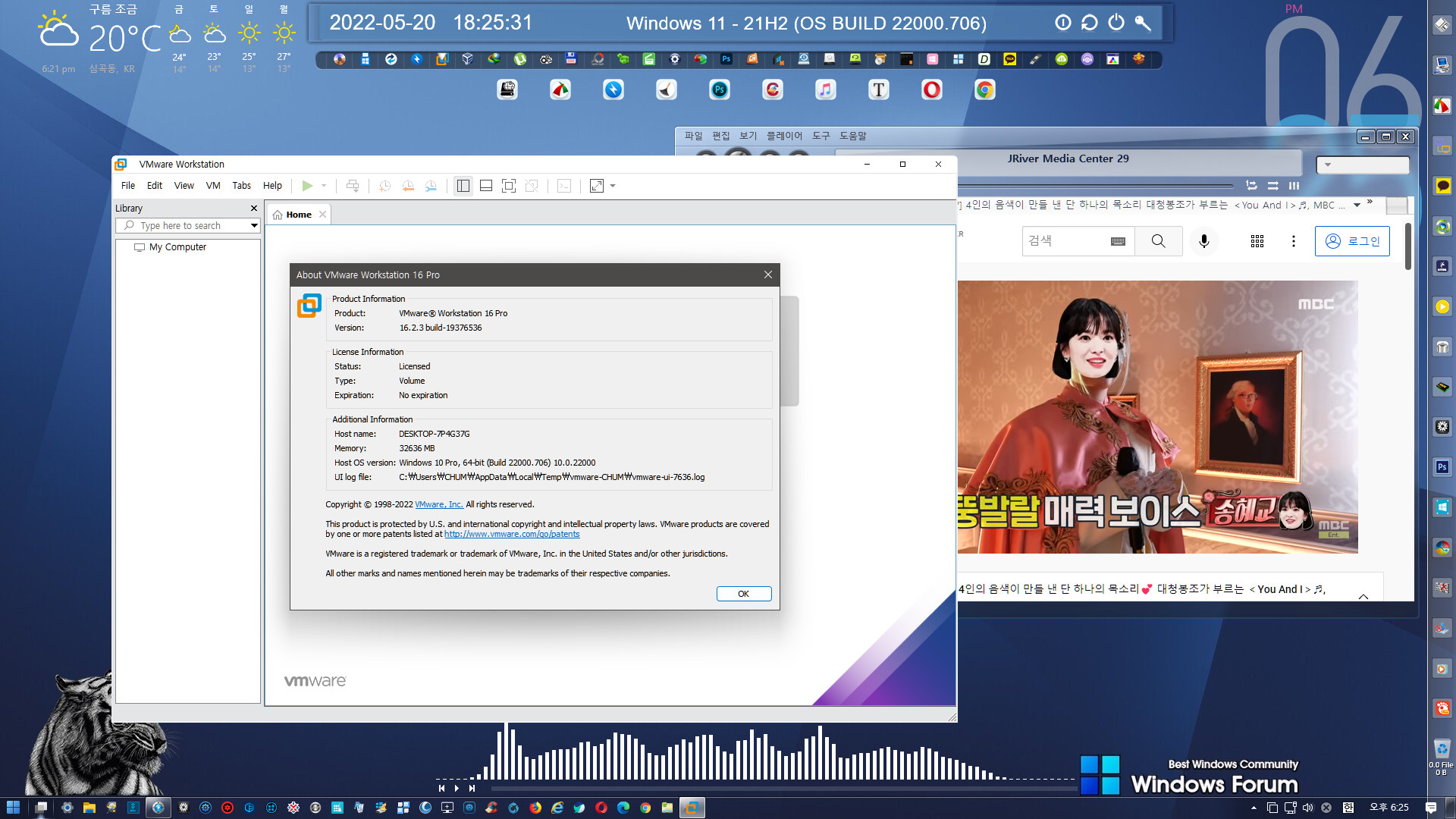
Task: Open the apps grid icon near 로그인
Action: [x=1257, y=241]
